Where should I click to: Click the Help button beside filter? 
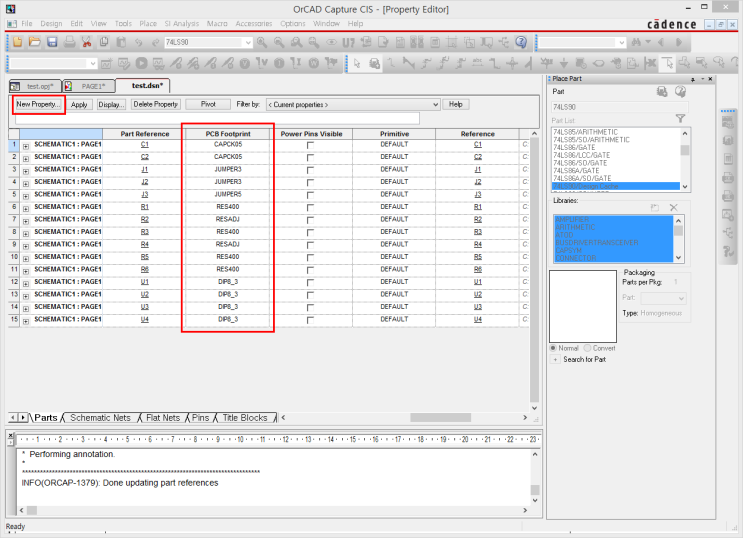click(455, 104)
